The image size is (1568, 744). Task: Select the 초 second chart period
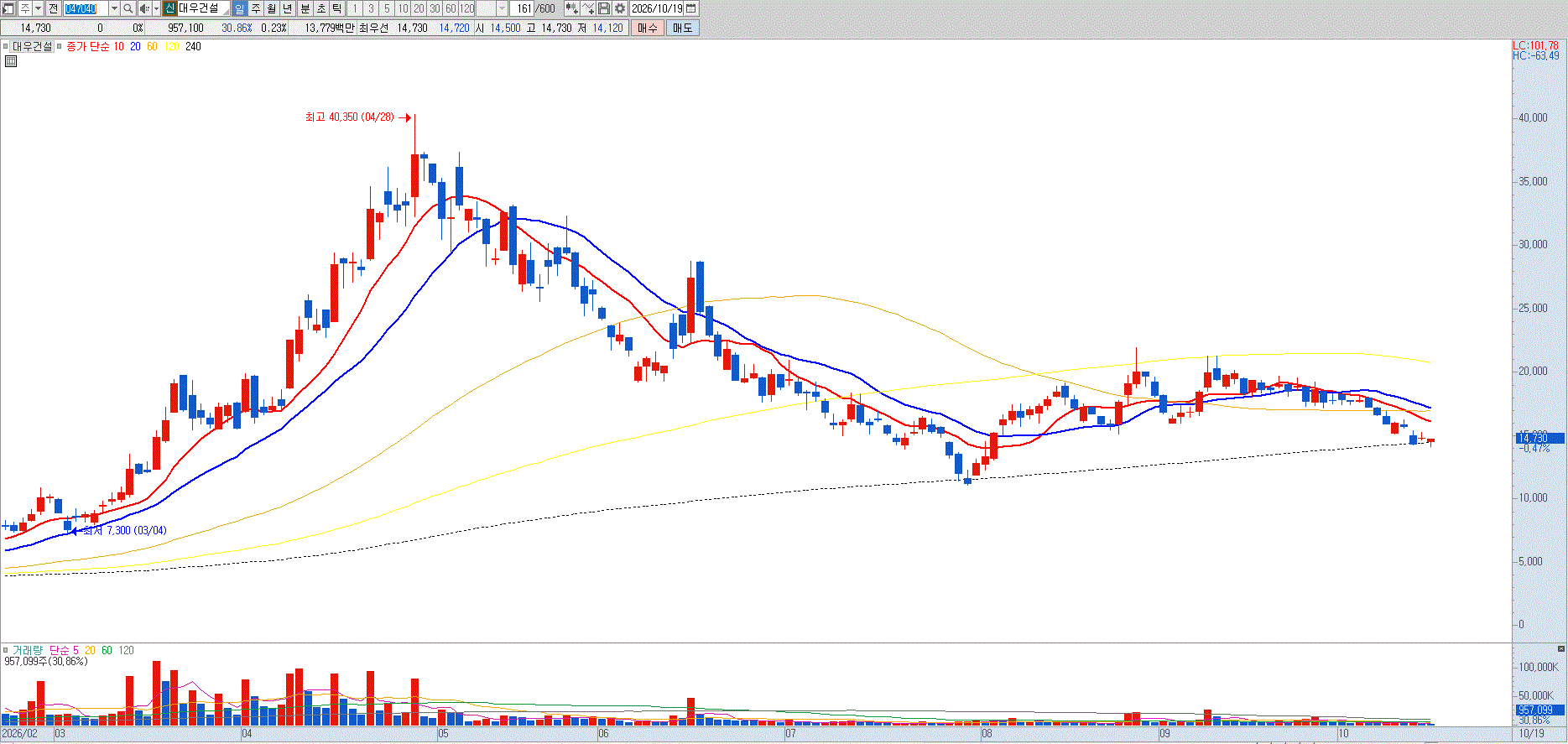321,8
